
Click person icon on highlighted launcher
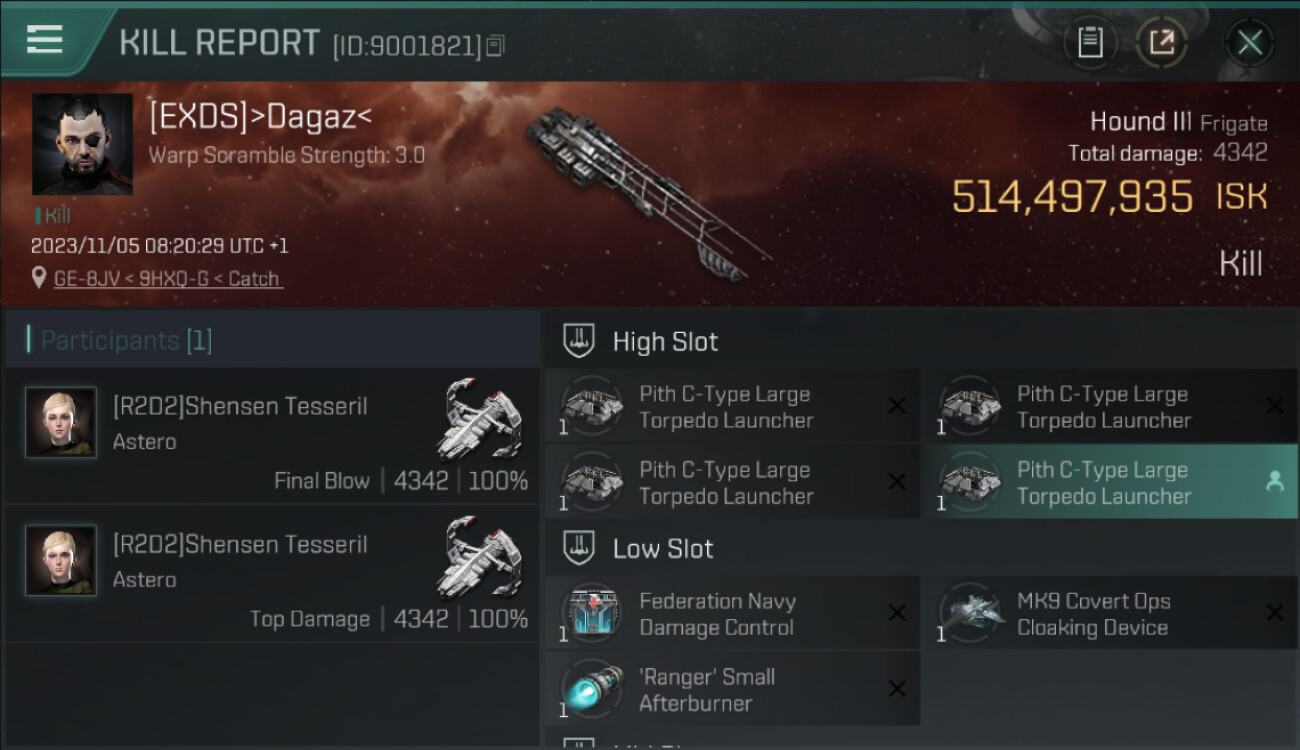pyautogui.click(x=1275, y=482)
